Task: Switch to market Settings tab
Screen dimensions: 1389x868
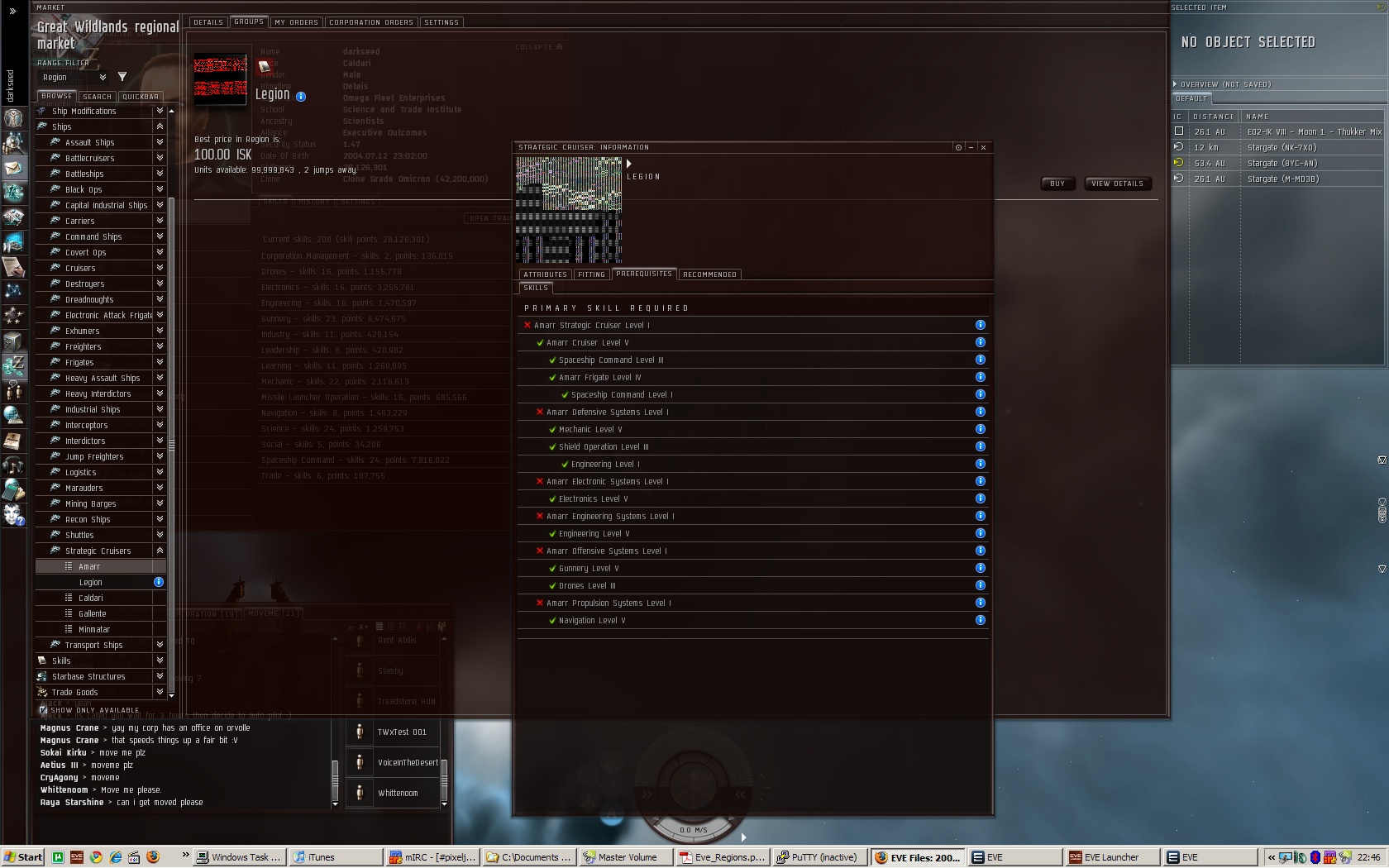Action: click(442, 22)
